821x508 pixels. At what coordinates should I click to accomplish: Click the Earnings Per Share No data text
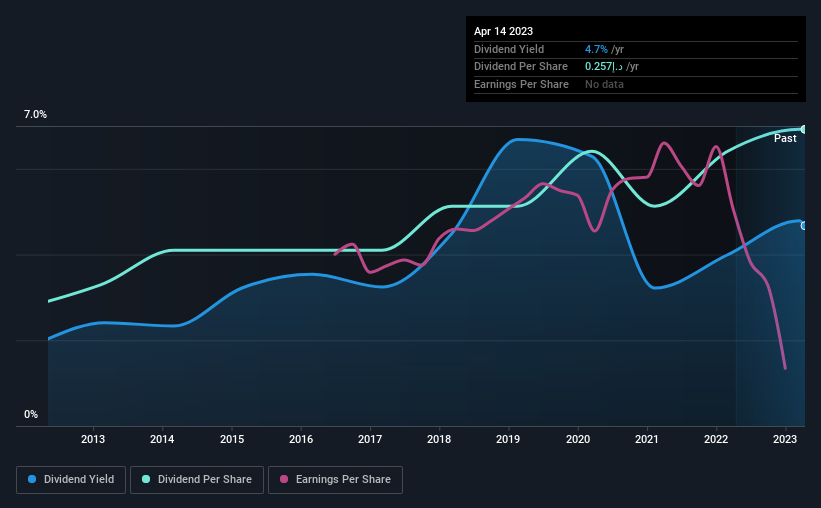[604, 84]
